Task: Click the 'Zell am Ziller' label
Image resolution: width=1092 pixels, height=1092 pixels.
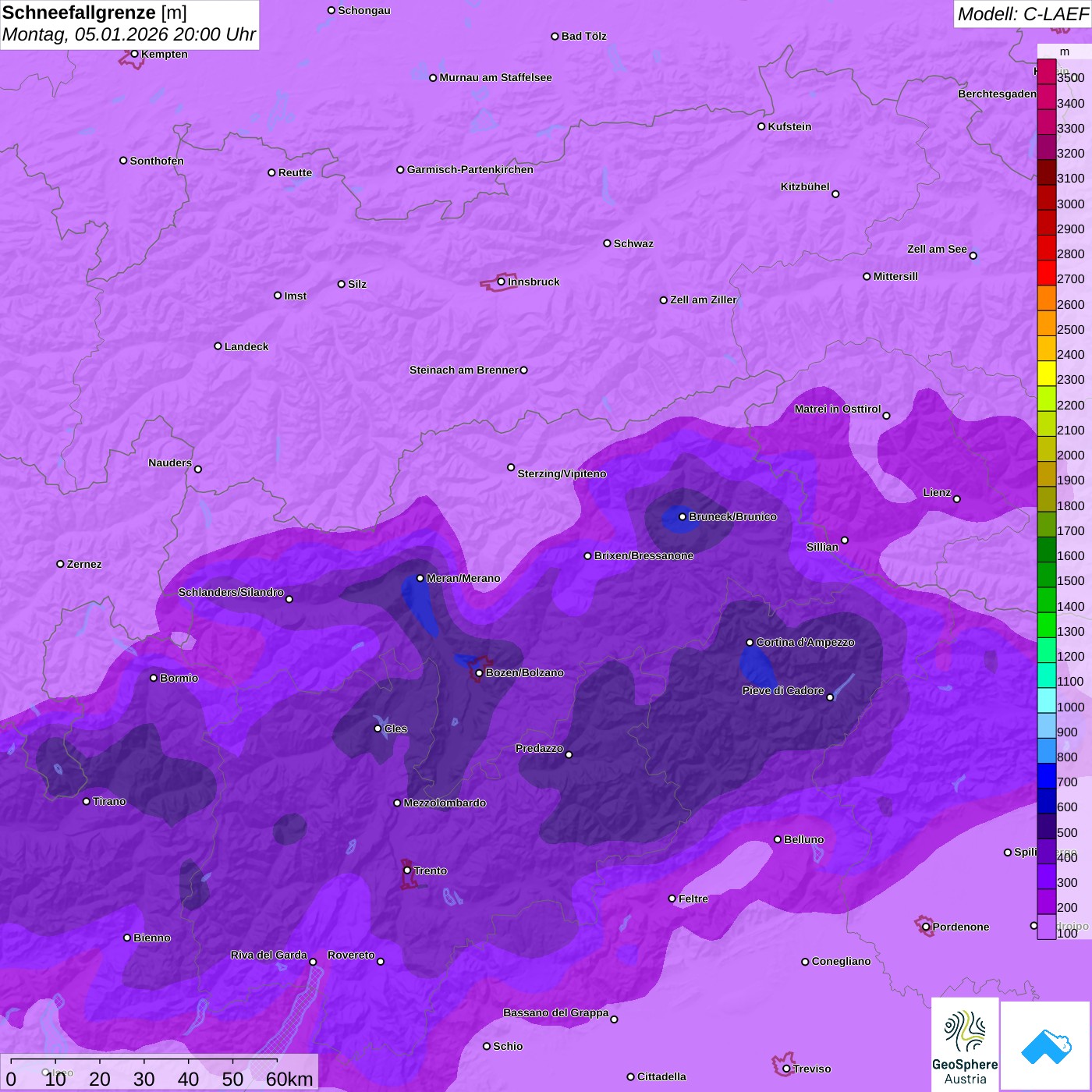Action: tap(703, 300)
